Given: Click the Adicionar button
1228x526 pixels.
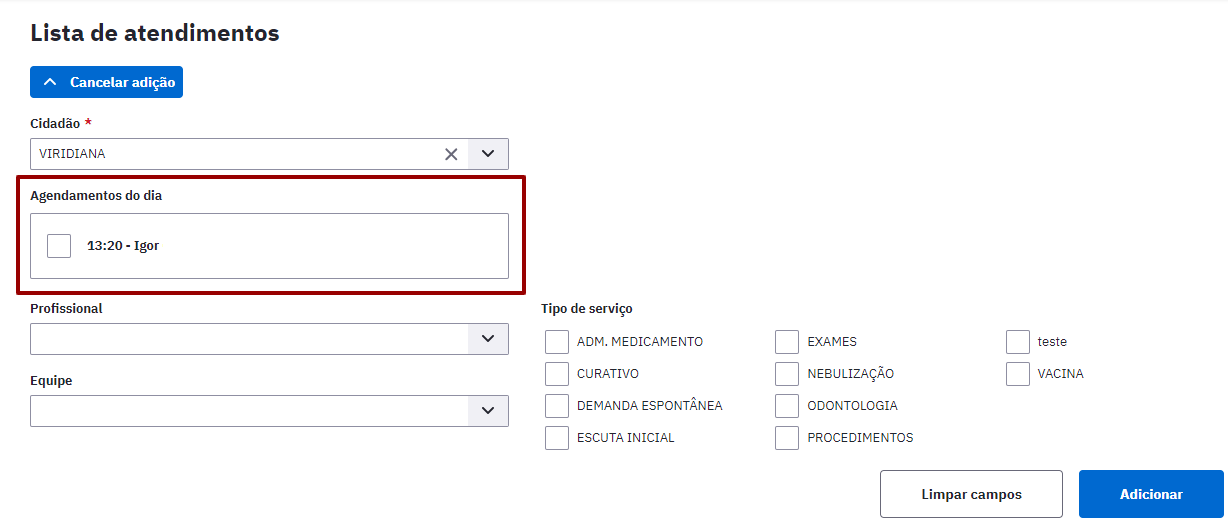Looking at the screenshot, I should click(x=1151, y=494).
